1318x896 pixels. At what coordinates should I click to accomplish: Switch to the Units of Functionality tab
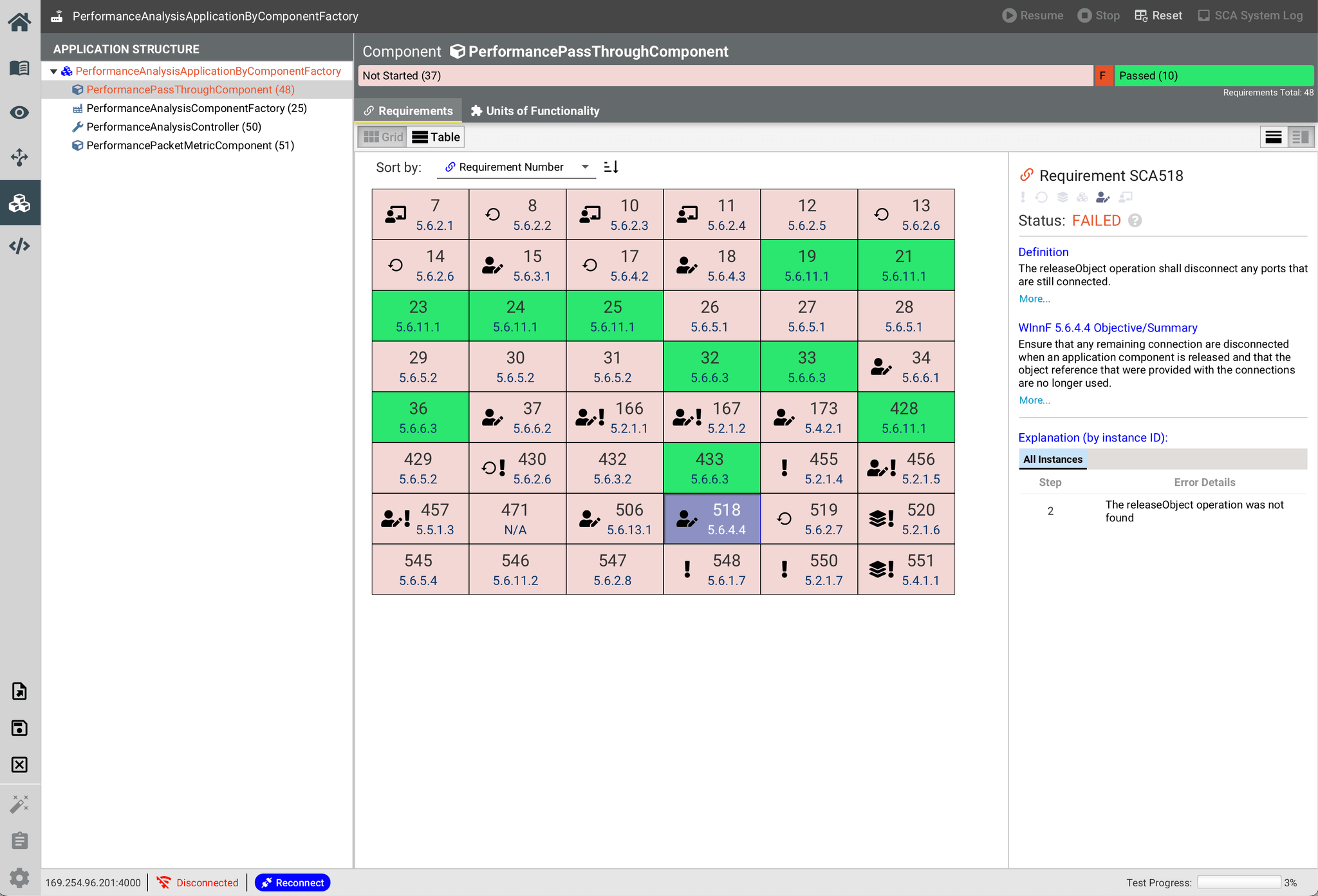534,110
